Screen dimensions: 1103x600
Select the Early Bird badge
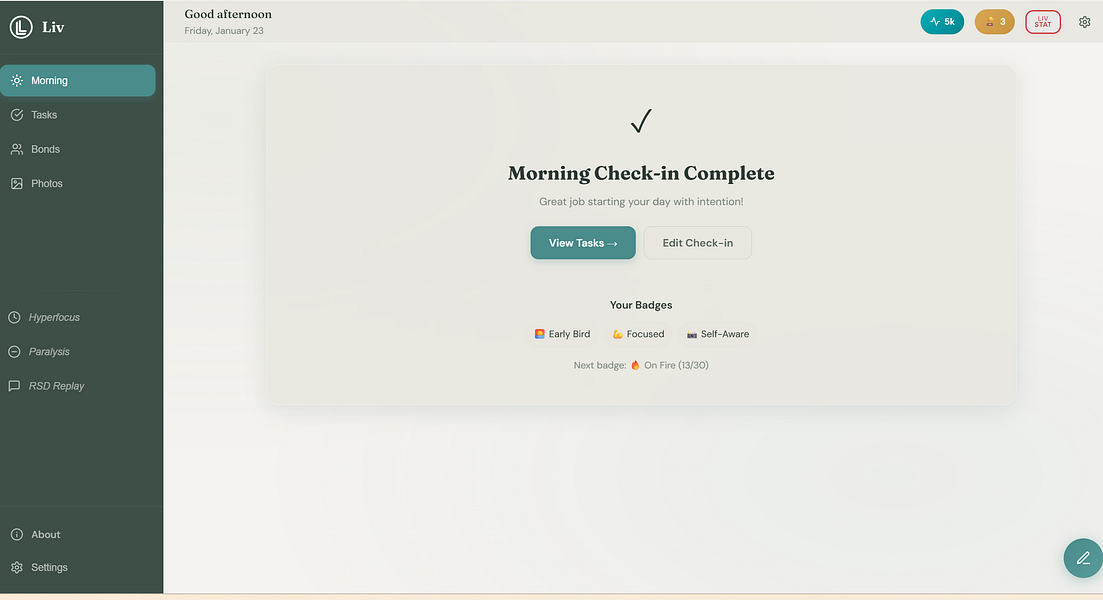pos(562,334)
